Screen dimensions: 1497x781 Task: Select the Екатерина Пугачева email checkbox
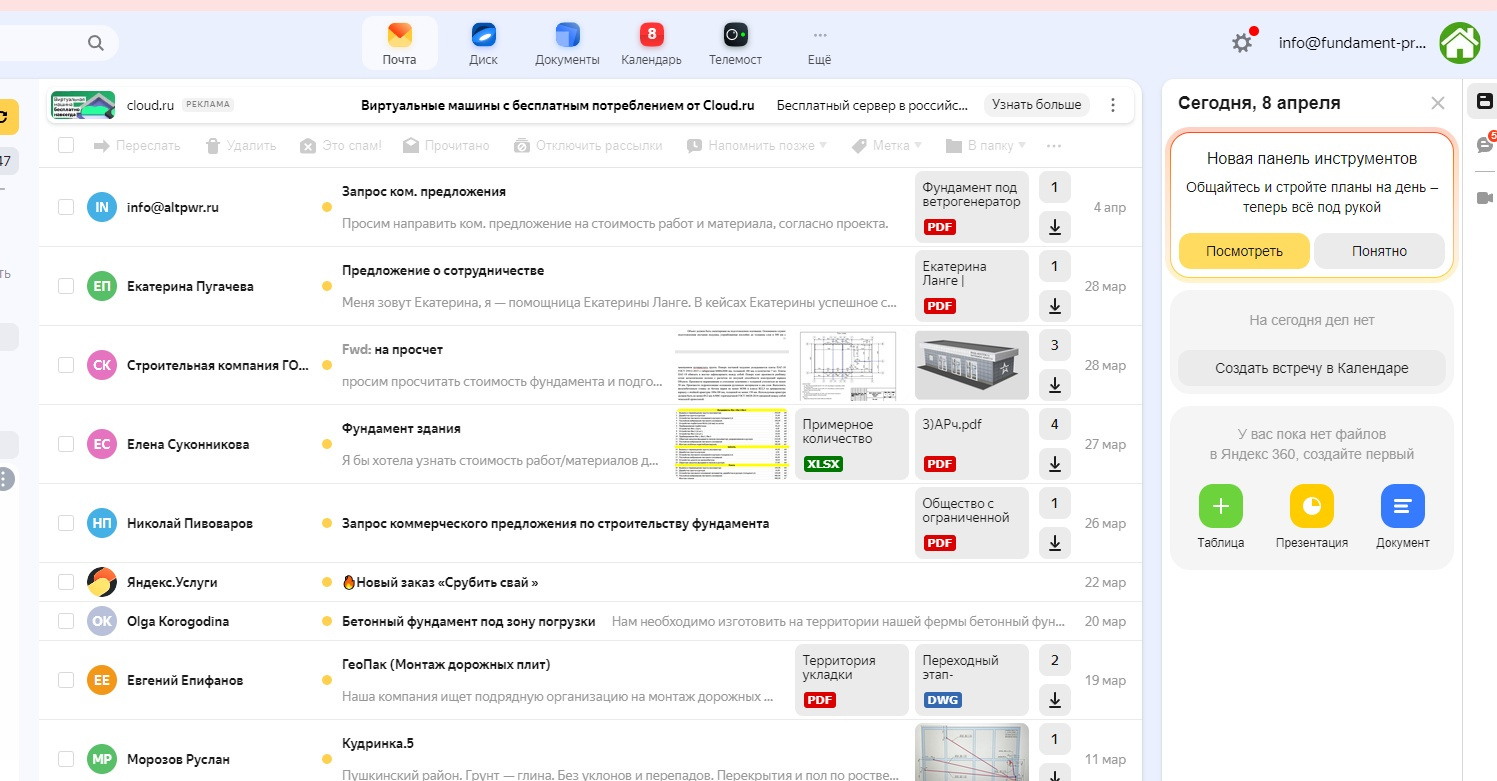66,286
